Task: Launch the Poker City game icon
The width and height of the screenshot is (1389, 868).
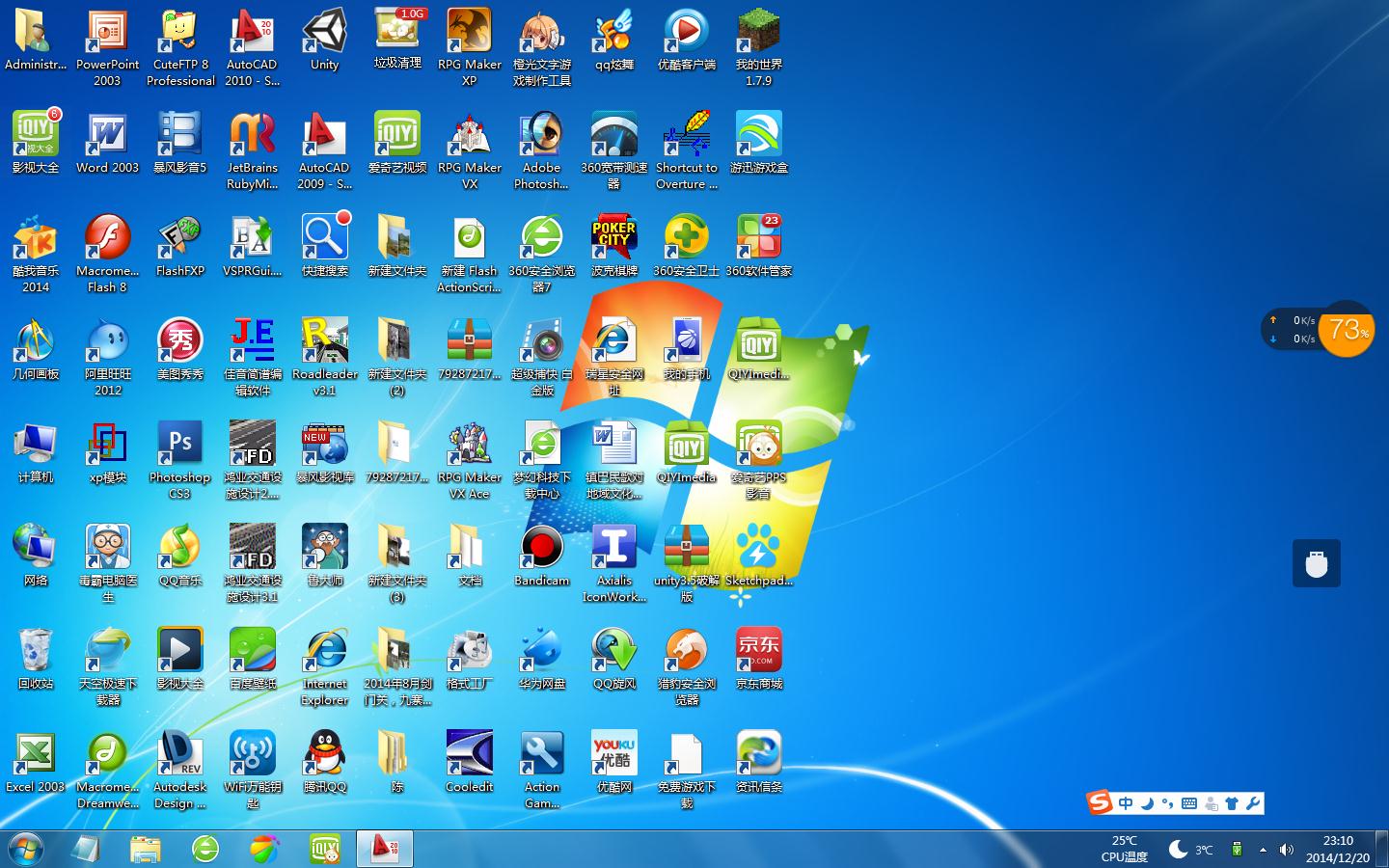Action: [614, 246]
